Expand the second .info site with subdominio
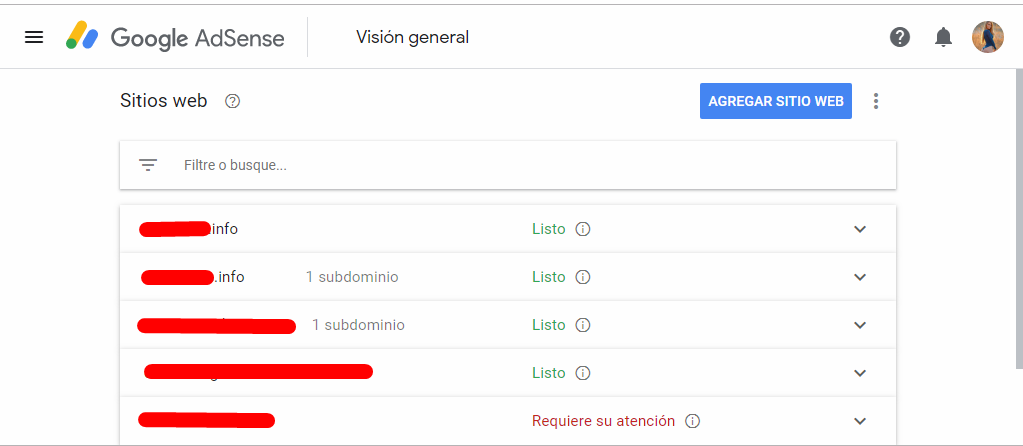Viewport: 1023px width, 446px height. pos(860,277)
